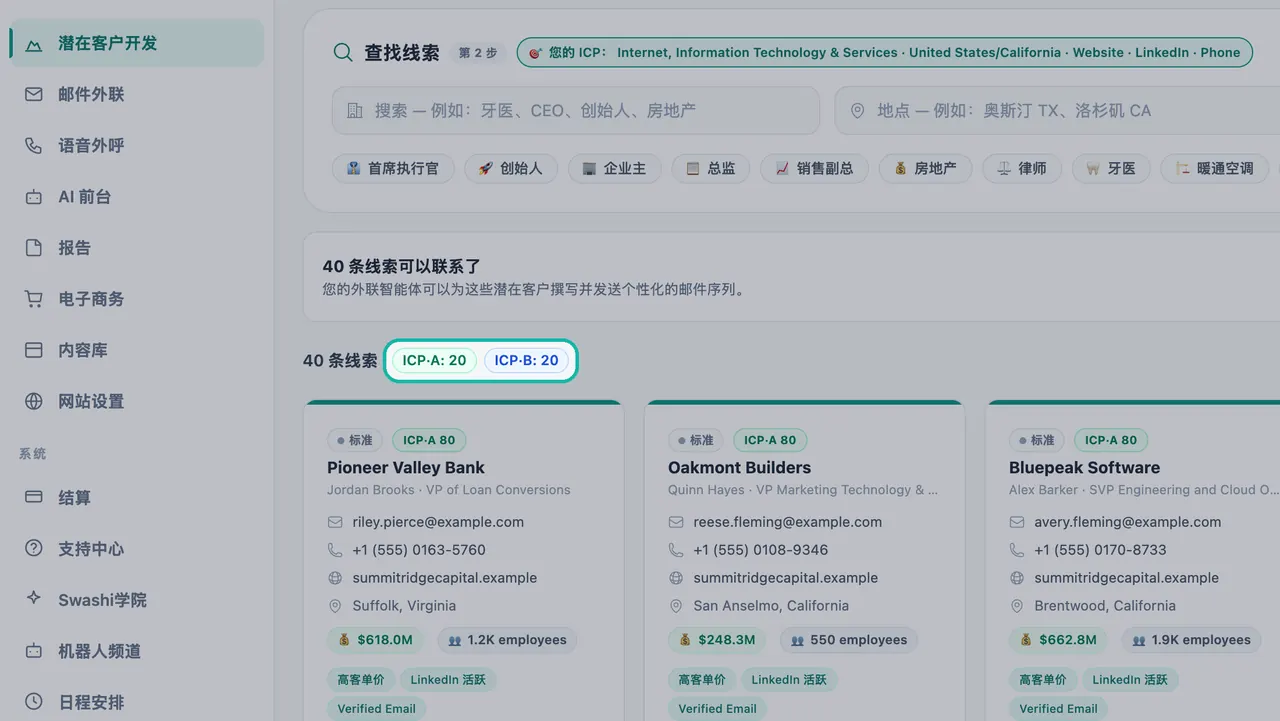Image resolution: width=1280 pixels, height=721 pixels.
Task: Select the 首席执行官 quick filter chip
Action: coord(392,168)
